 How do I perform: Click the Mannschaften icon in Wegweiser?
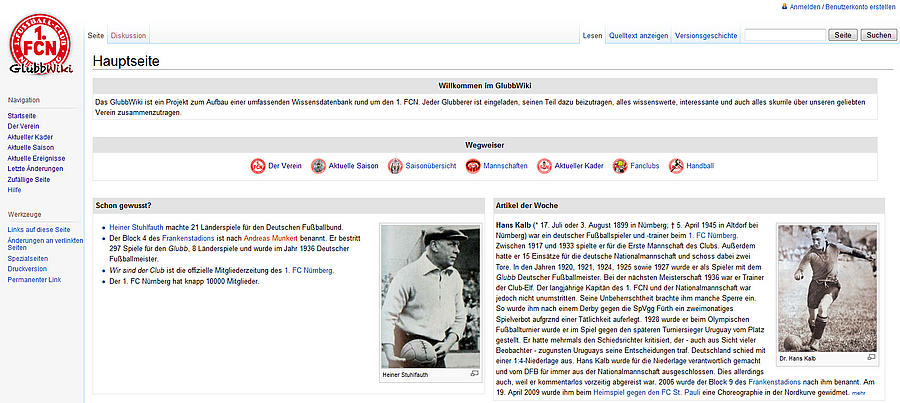coord(473,166)
